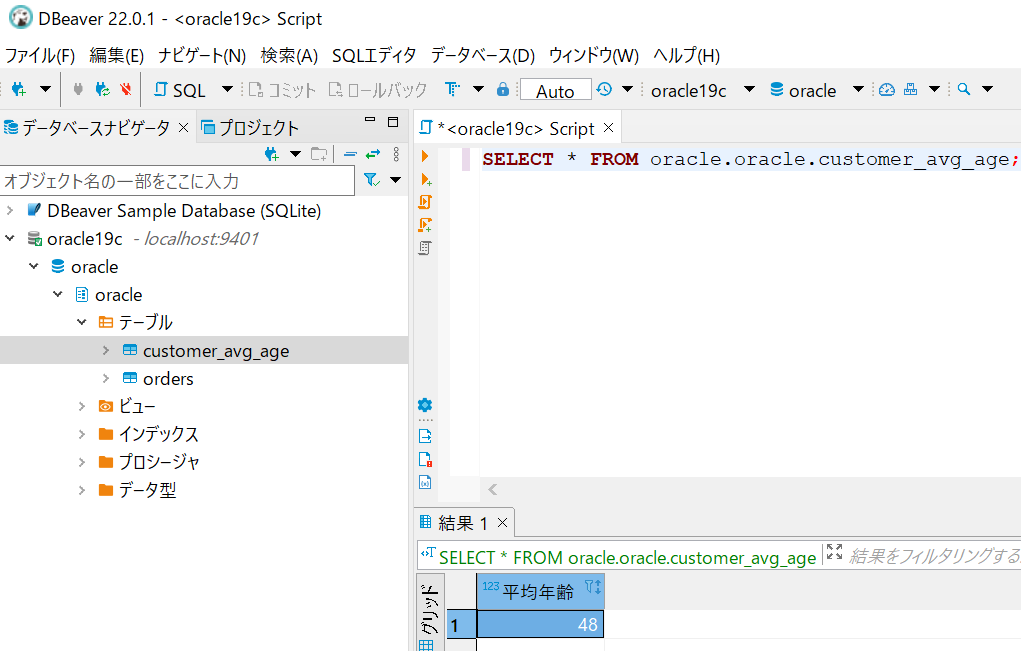Click the red disconnect icon
The image size is (1021, 651).
(126, 89)
